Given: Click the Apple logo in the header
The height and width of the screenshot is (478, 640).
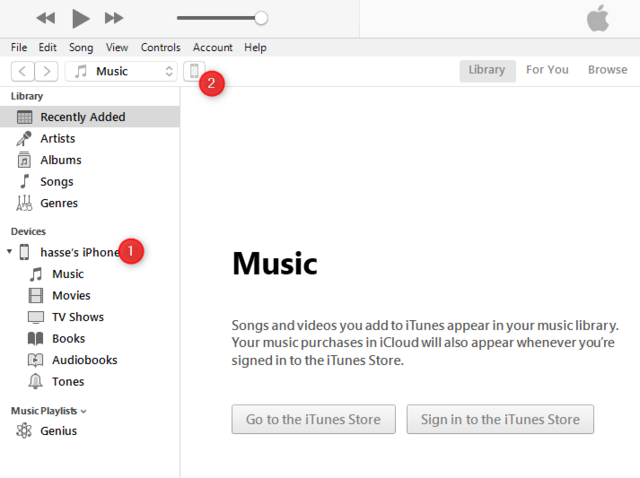Looking at the screenshot, I should click(x=598, y=18).
